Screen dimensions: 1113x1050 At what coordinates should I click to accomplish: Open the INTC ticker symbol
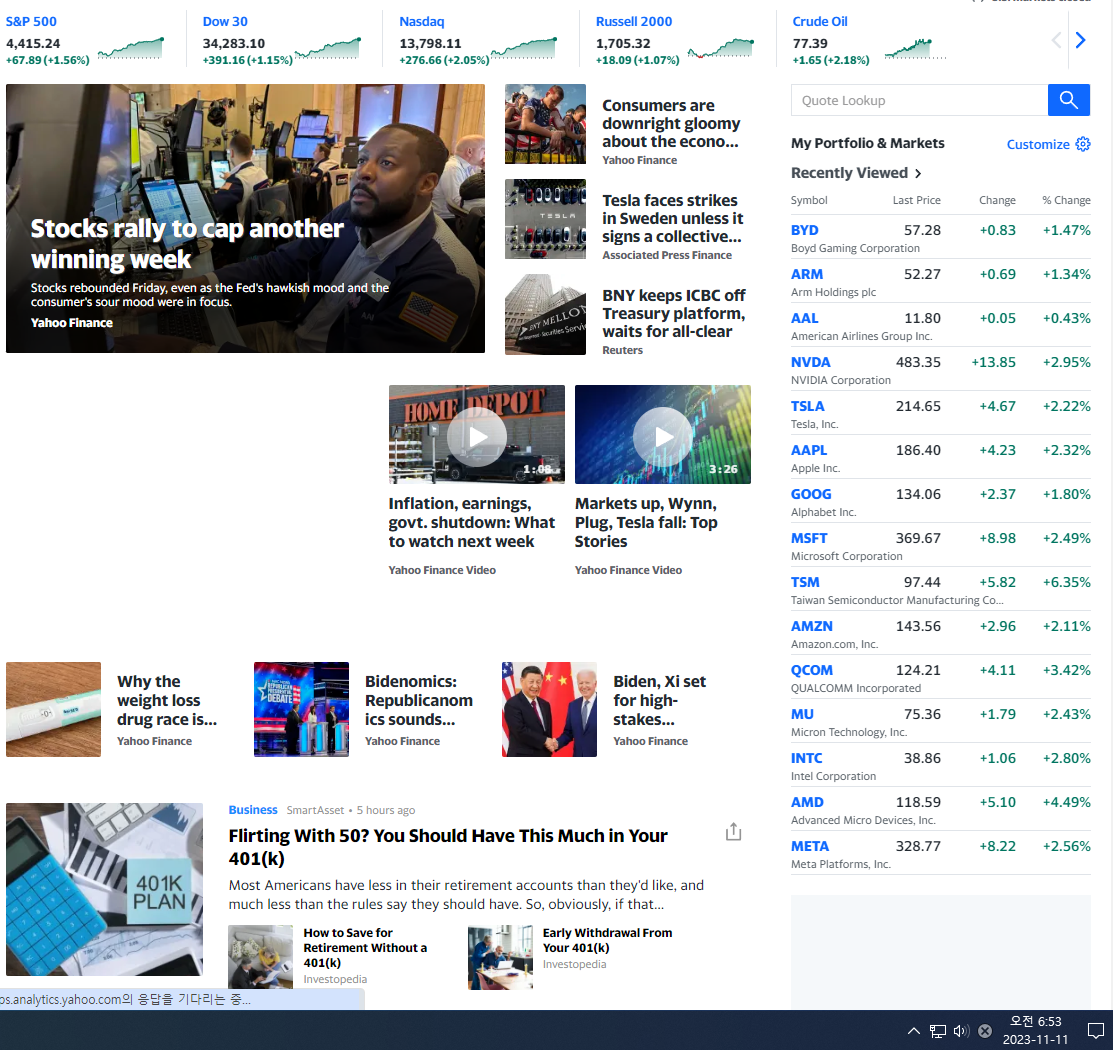[x=806, y=758]
